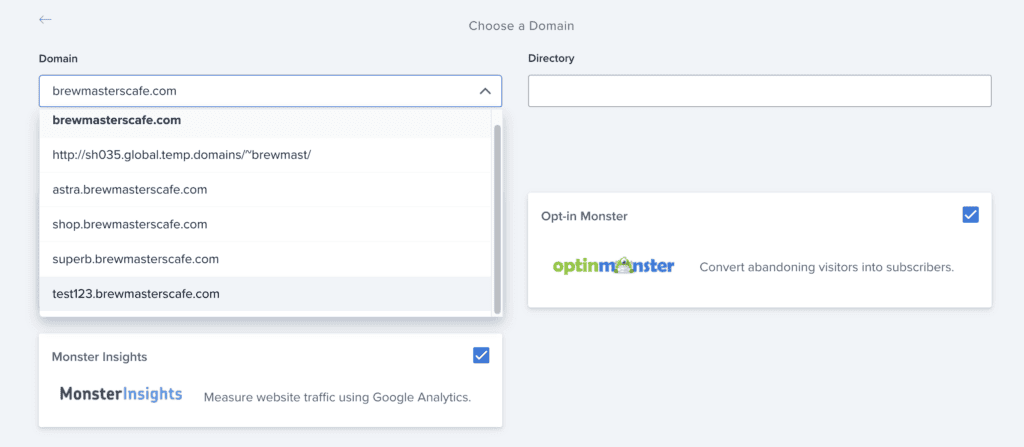
Task: Click the back arrow icon
Action: coord(45,20)
